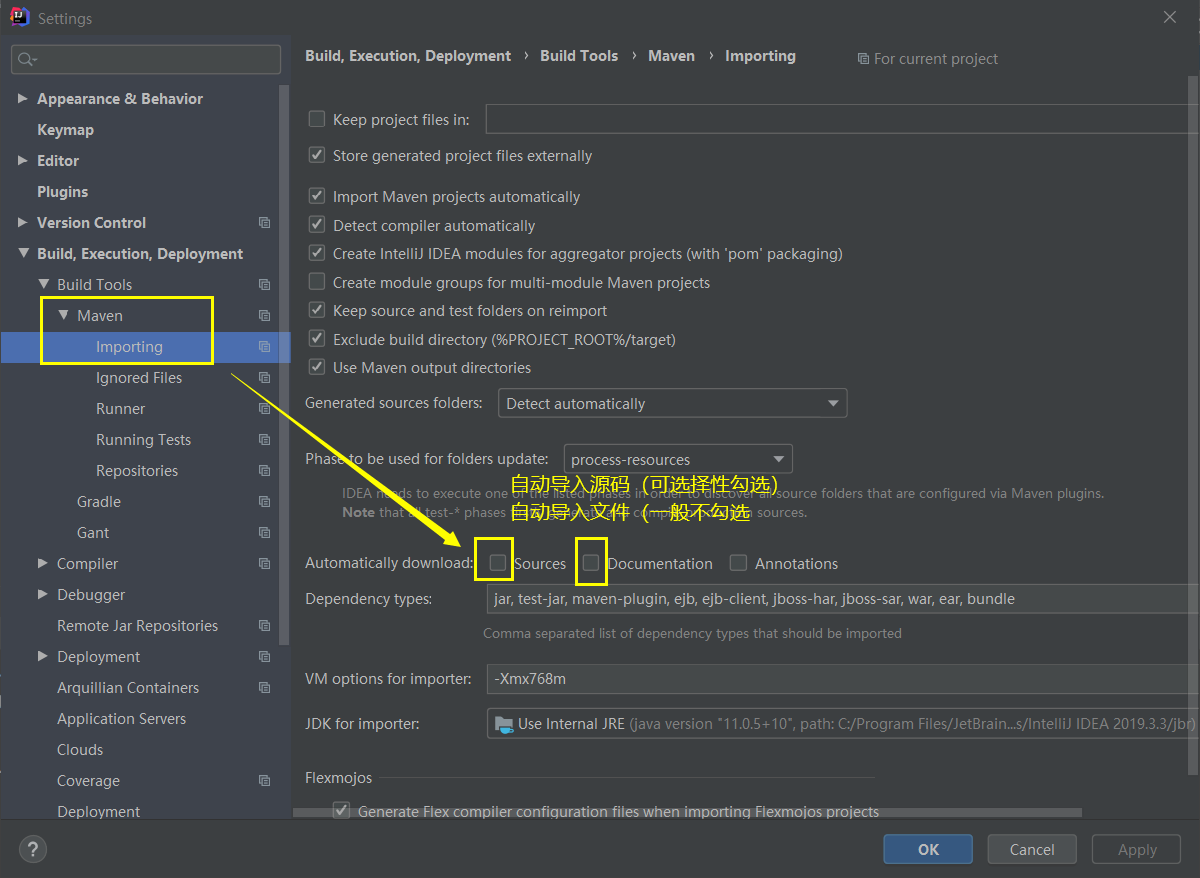Select Keymap in settings tree
The image size is (1200, 878).
click(65, 130)
